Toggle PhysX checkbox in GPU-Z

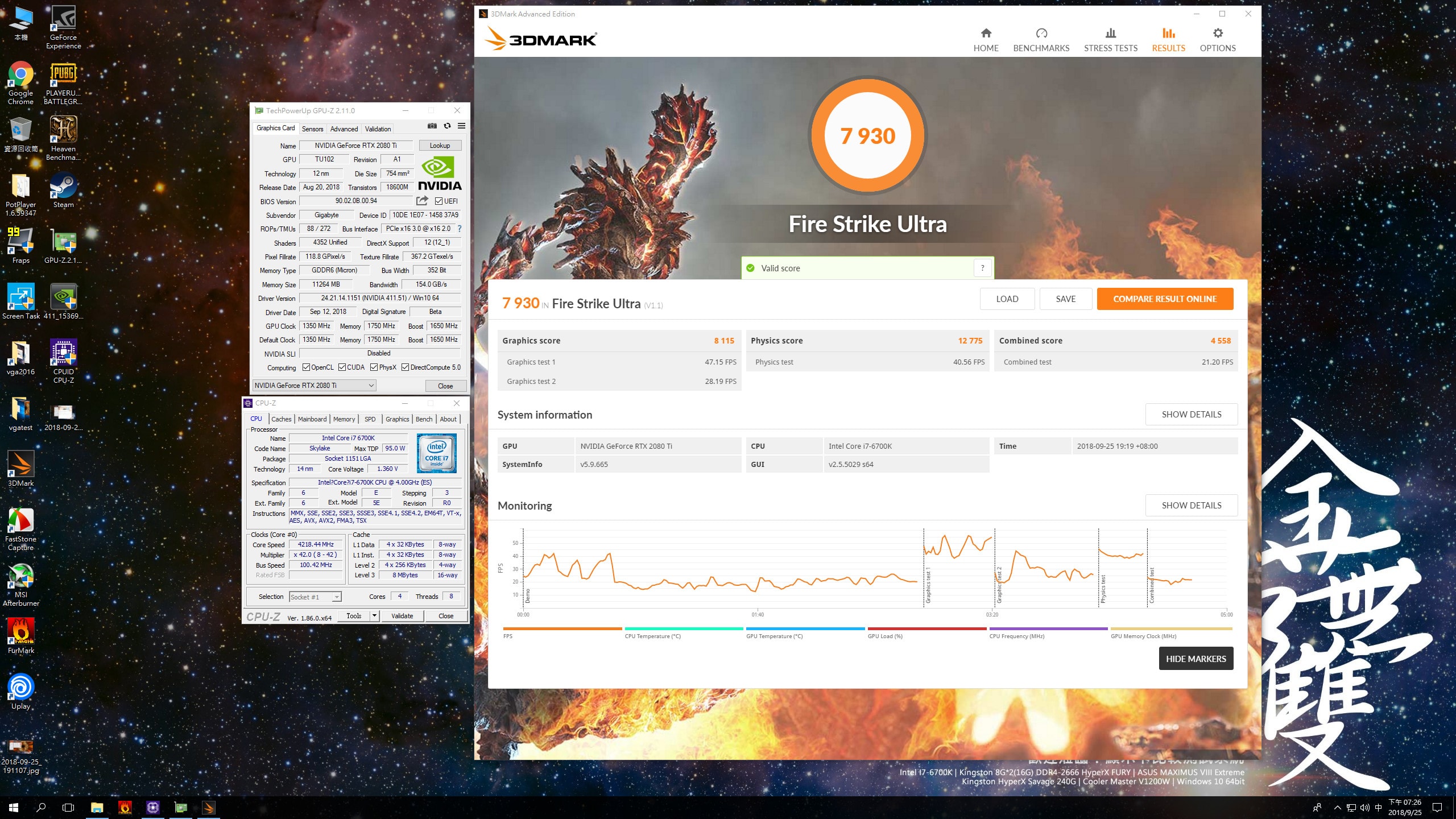(x=374, y=367)
